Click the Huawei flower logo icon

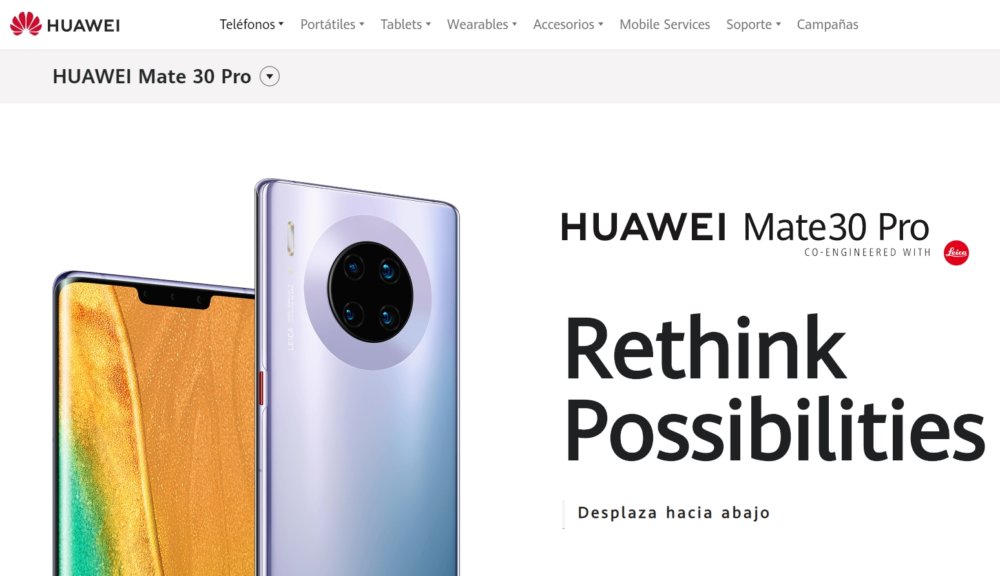[26, 24]
